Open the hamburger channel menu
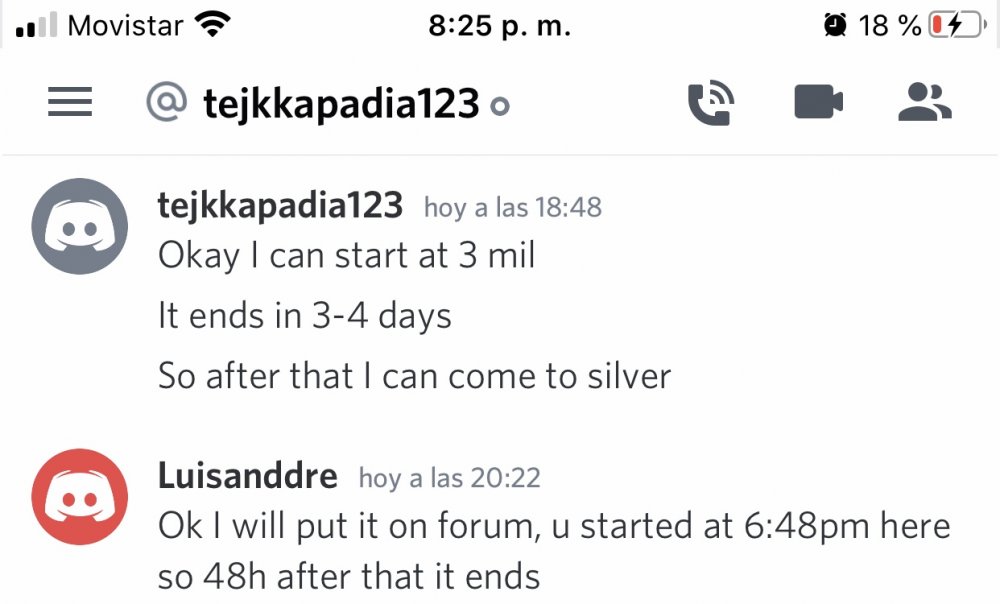 pos(70,102)
